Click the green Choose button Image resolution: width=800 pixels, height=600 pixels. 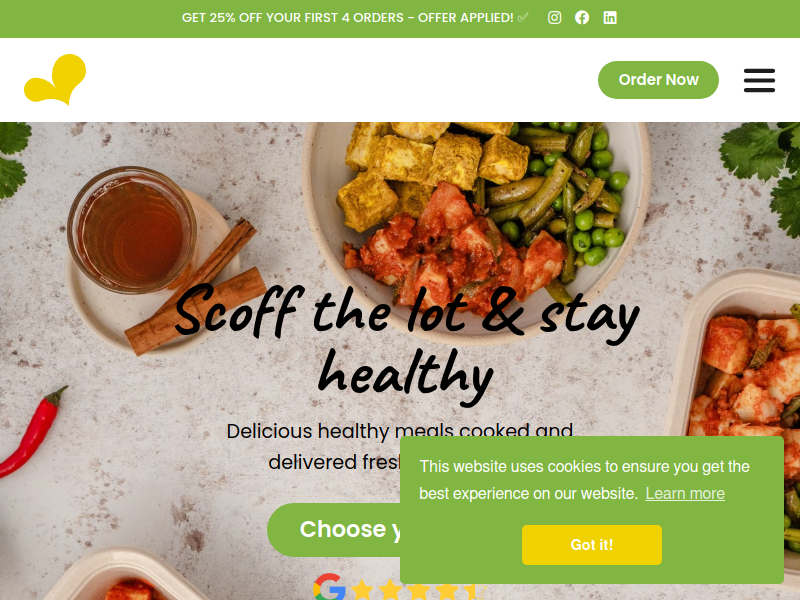(x=334, y=530)
